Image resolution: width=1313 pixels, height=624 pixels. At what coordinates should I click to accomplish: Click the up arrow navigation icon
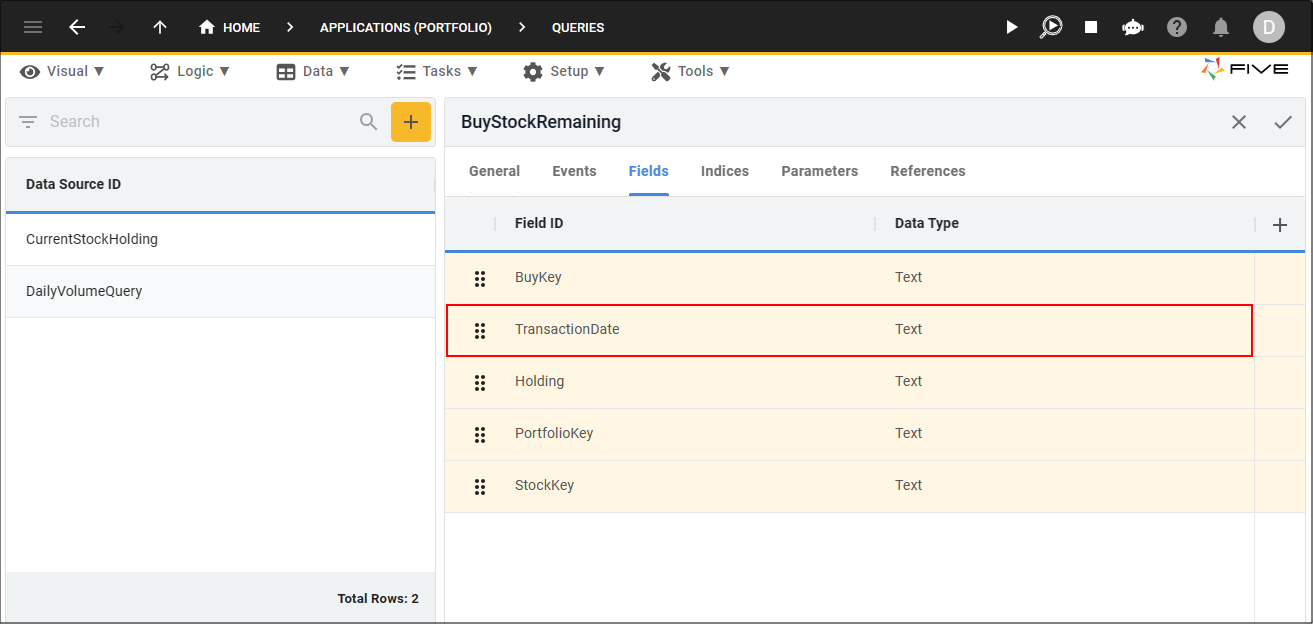[x=159, y=27]
